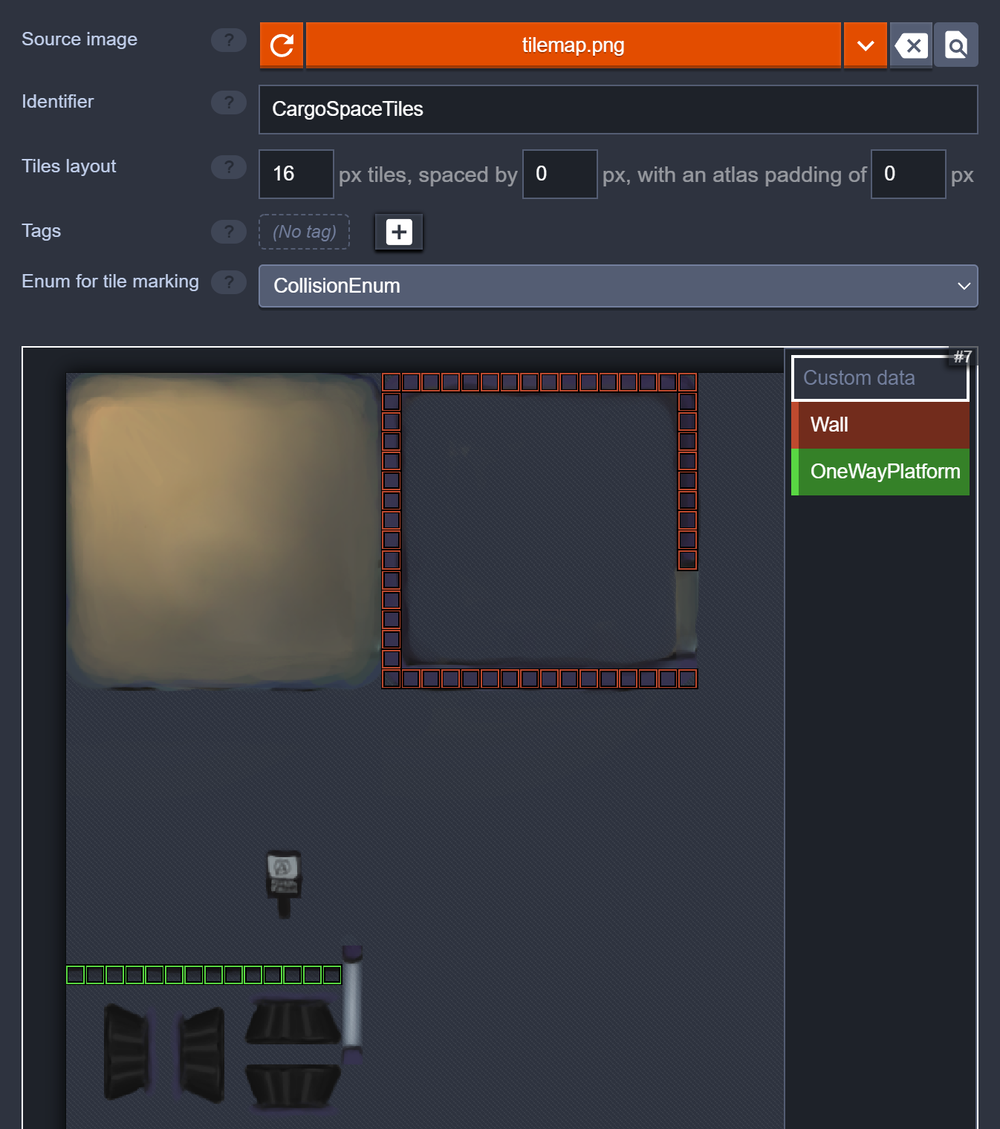This screenshot has height=1129, width=1000.
Task: Click the red color strip beside Wall
Action: (x=794, y=424)
